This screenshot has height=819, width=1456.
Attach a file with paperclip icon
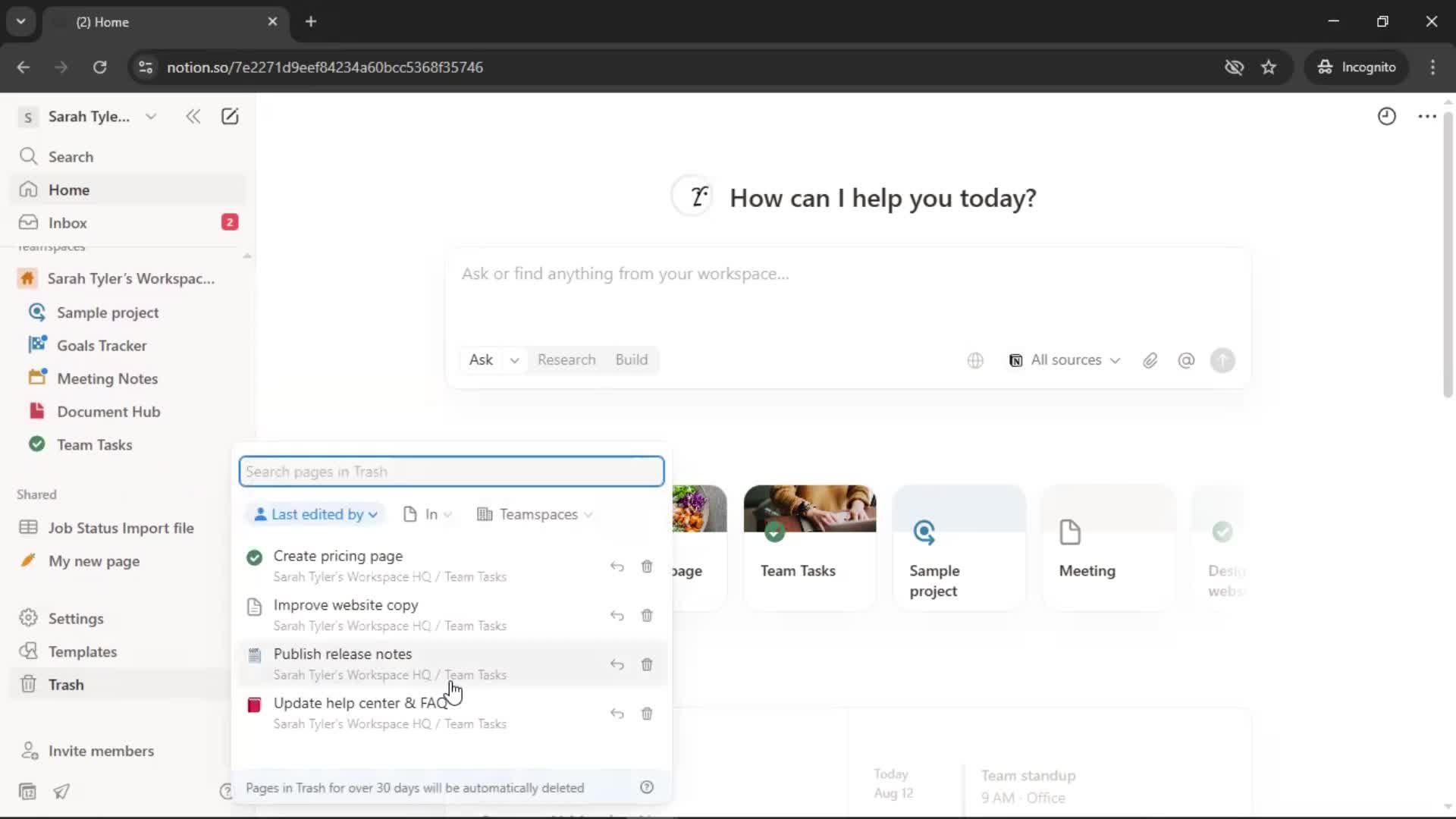(x=1150, y=360)
